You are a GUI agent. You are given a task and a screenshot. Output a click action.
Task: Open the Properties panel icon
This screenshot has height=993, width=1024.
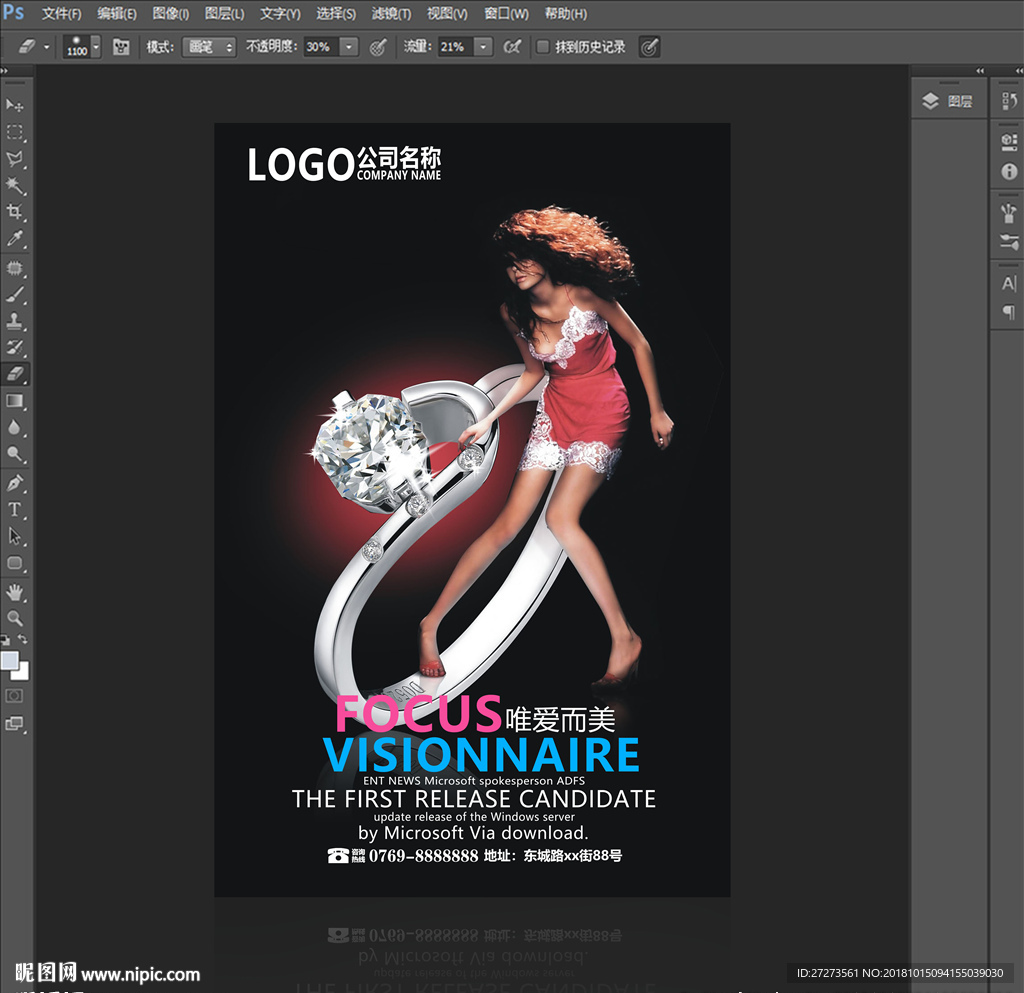click(1009, 143)
